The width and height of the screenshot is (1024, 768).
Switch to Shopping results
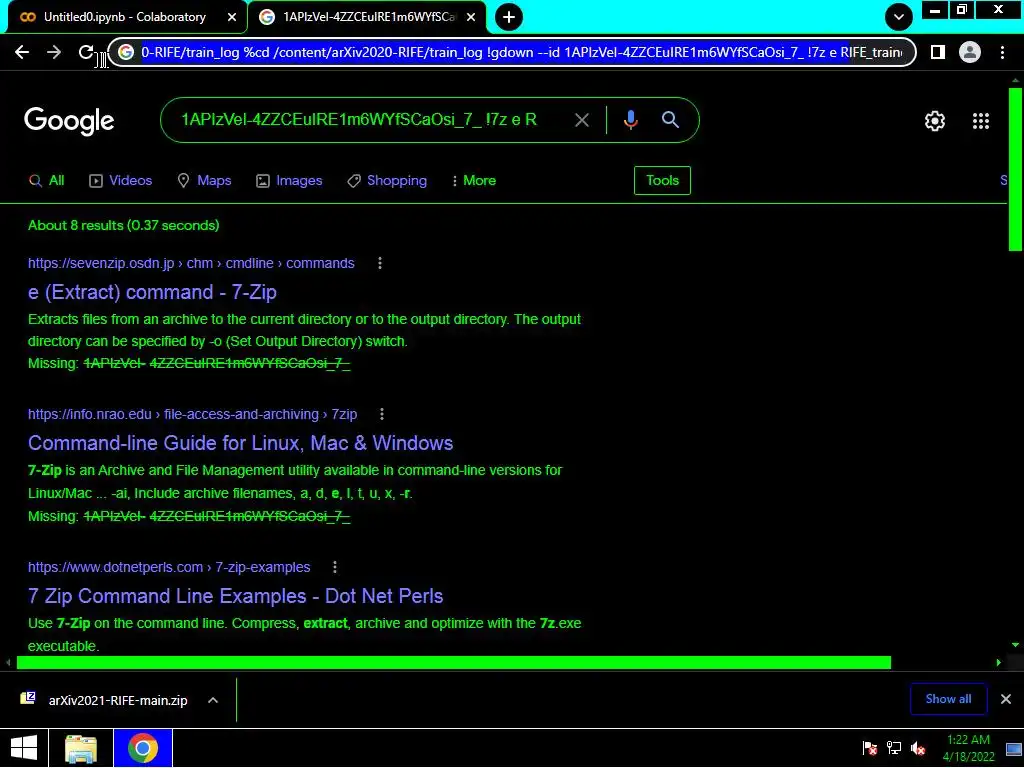click(x=387, y=181)
